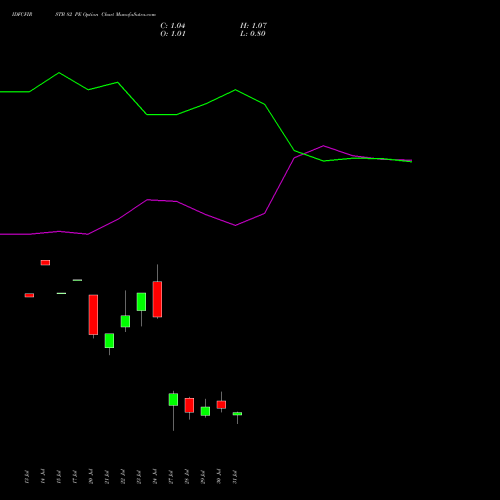Click the red candle at 24 Jul

157,299
